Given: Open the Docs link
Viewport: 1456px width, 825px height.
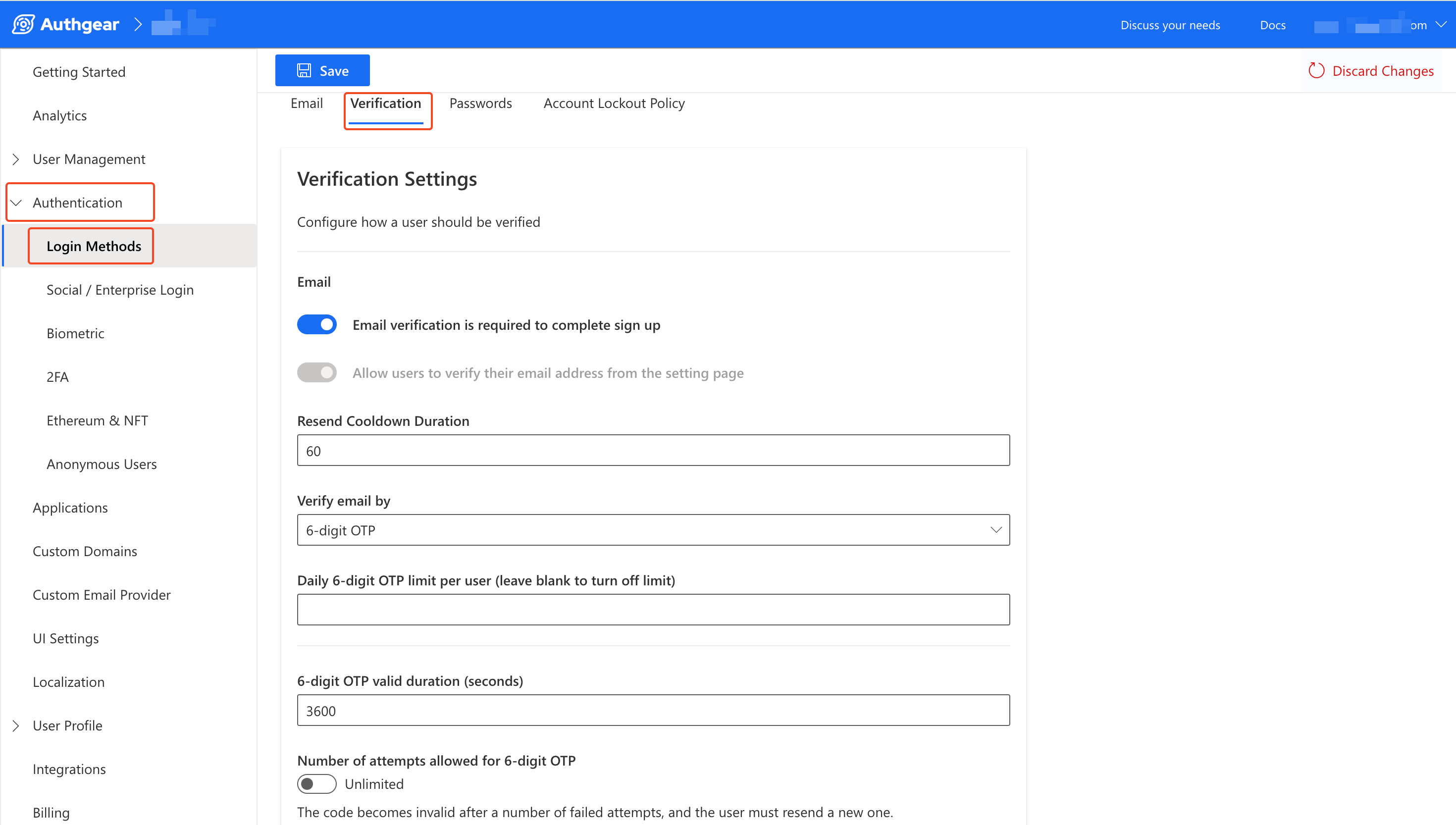Looking at the screenshot, I should pyautogui.click(x=1272, y=25).
